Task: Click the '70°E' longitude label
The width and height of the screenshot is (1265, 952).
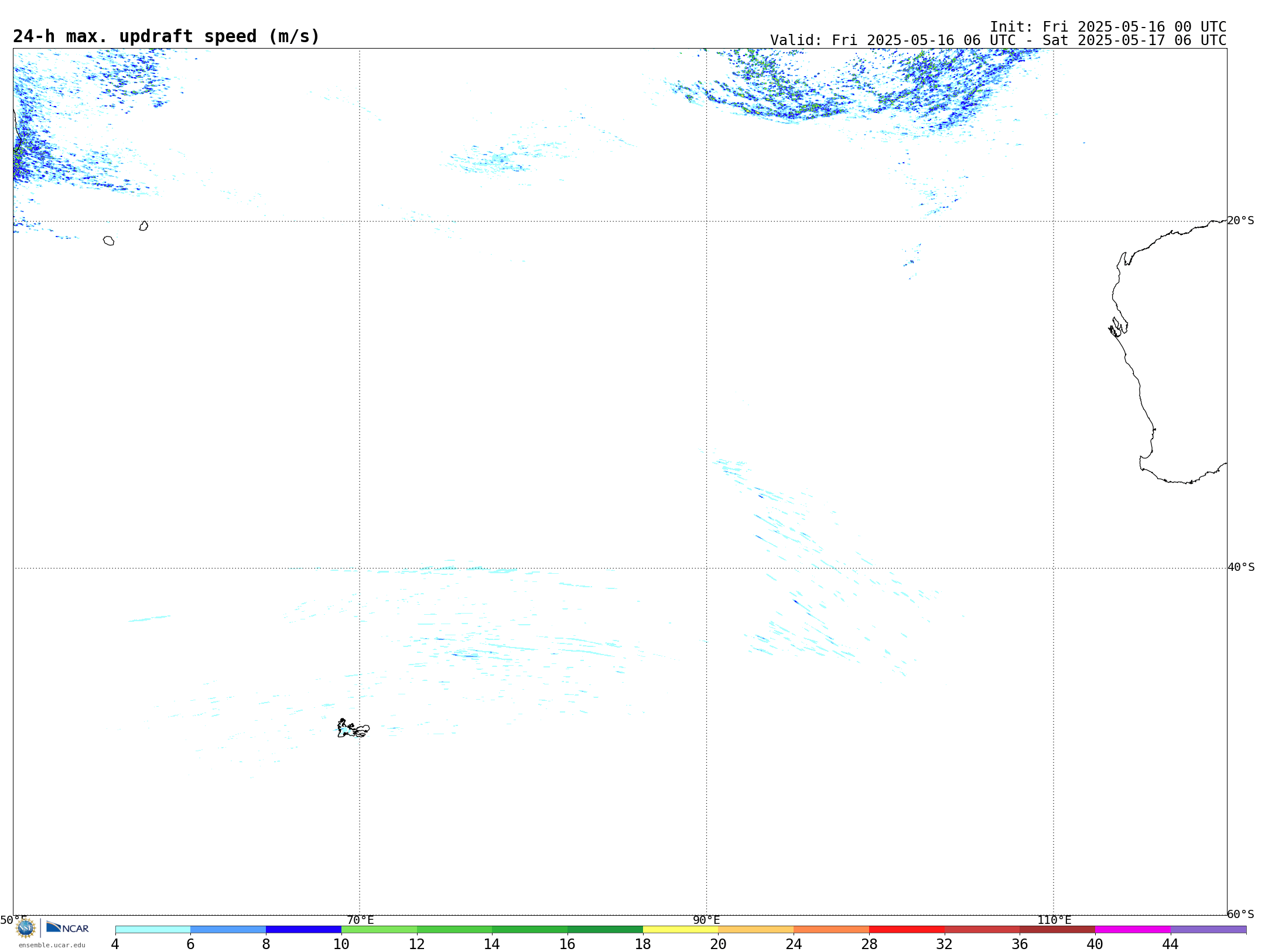Action: (x=360, y=920)
